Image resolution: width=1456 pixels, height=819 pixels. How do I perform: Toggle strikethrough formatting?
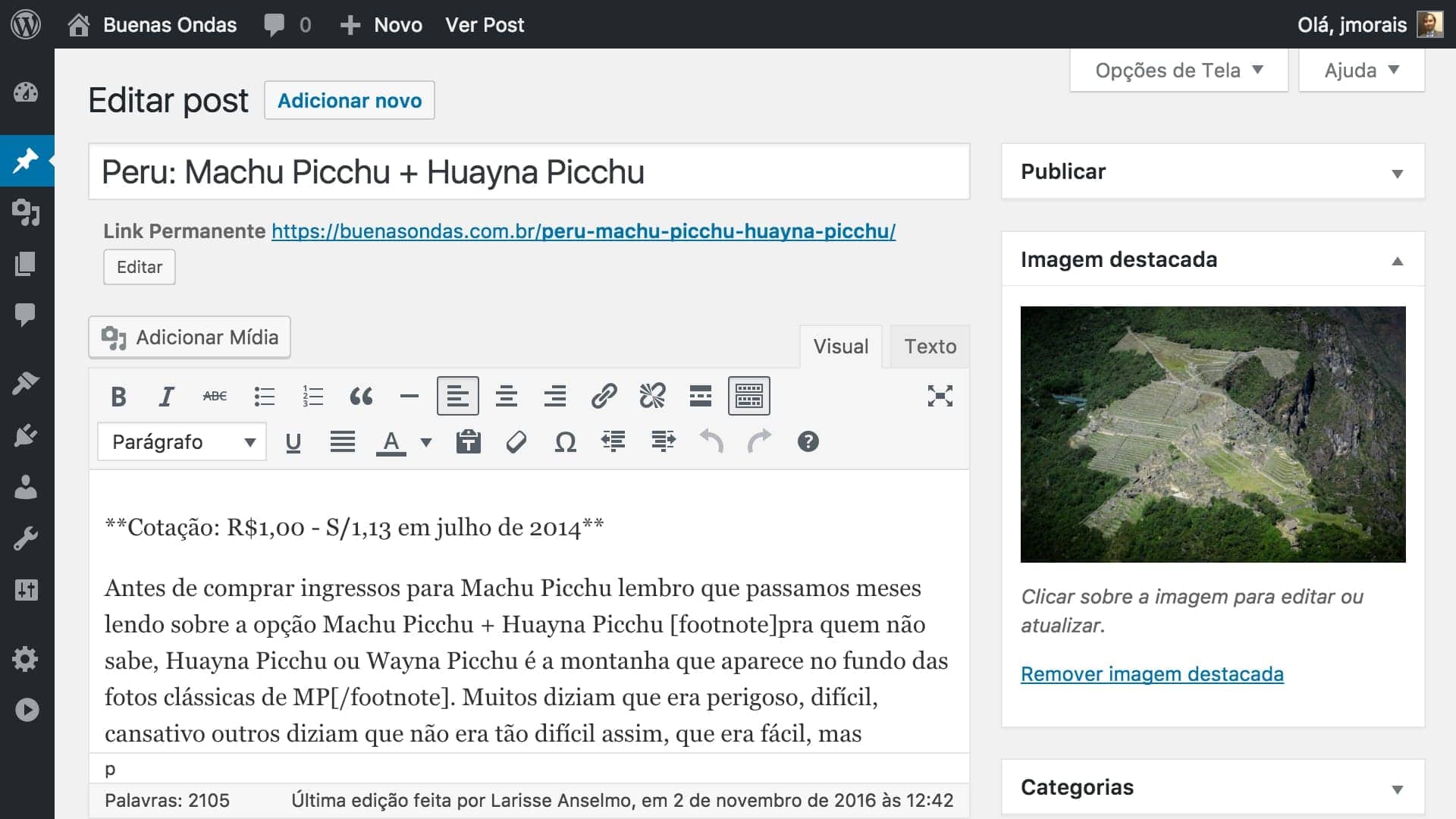tap(215, 396)
